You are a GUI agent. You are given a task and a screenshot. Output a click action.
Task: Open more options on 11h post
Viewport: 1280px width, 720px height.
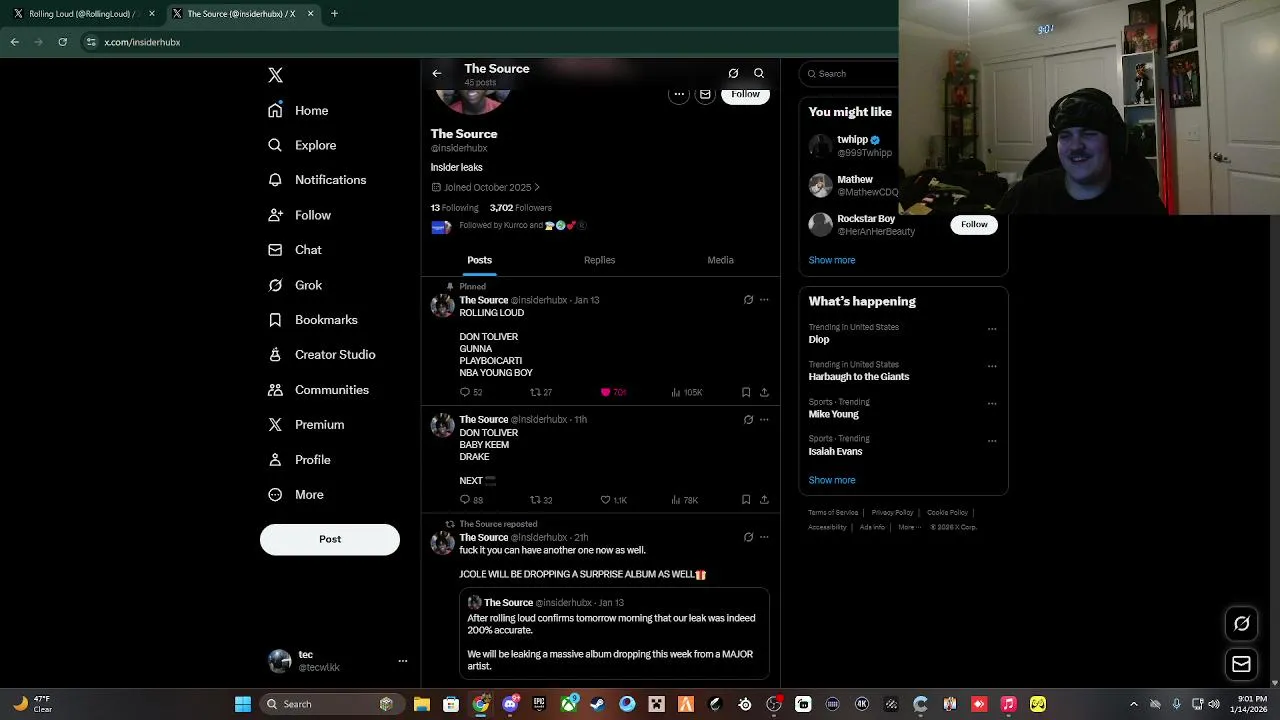click(x=764, y=420)
